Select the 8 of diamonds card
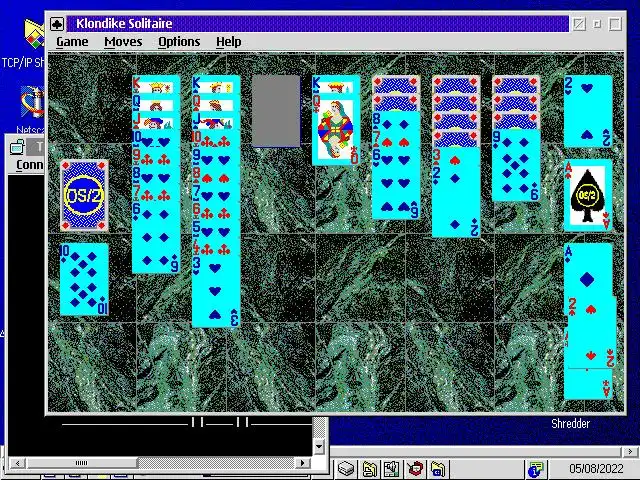640x480 pixels. 396,121
